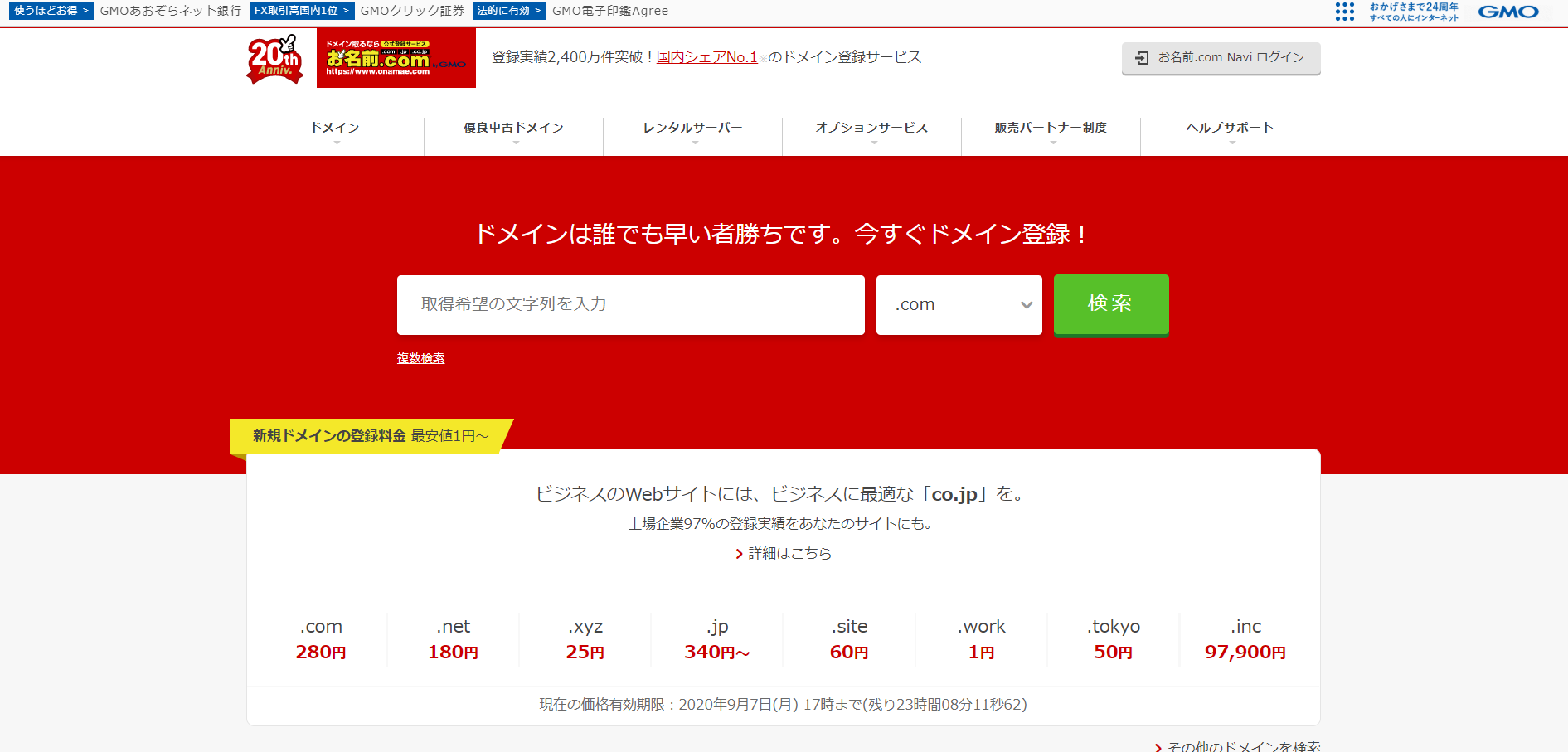Open the 詳細はこちら link

click(789, 554)
